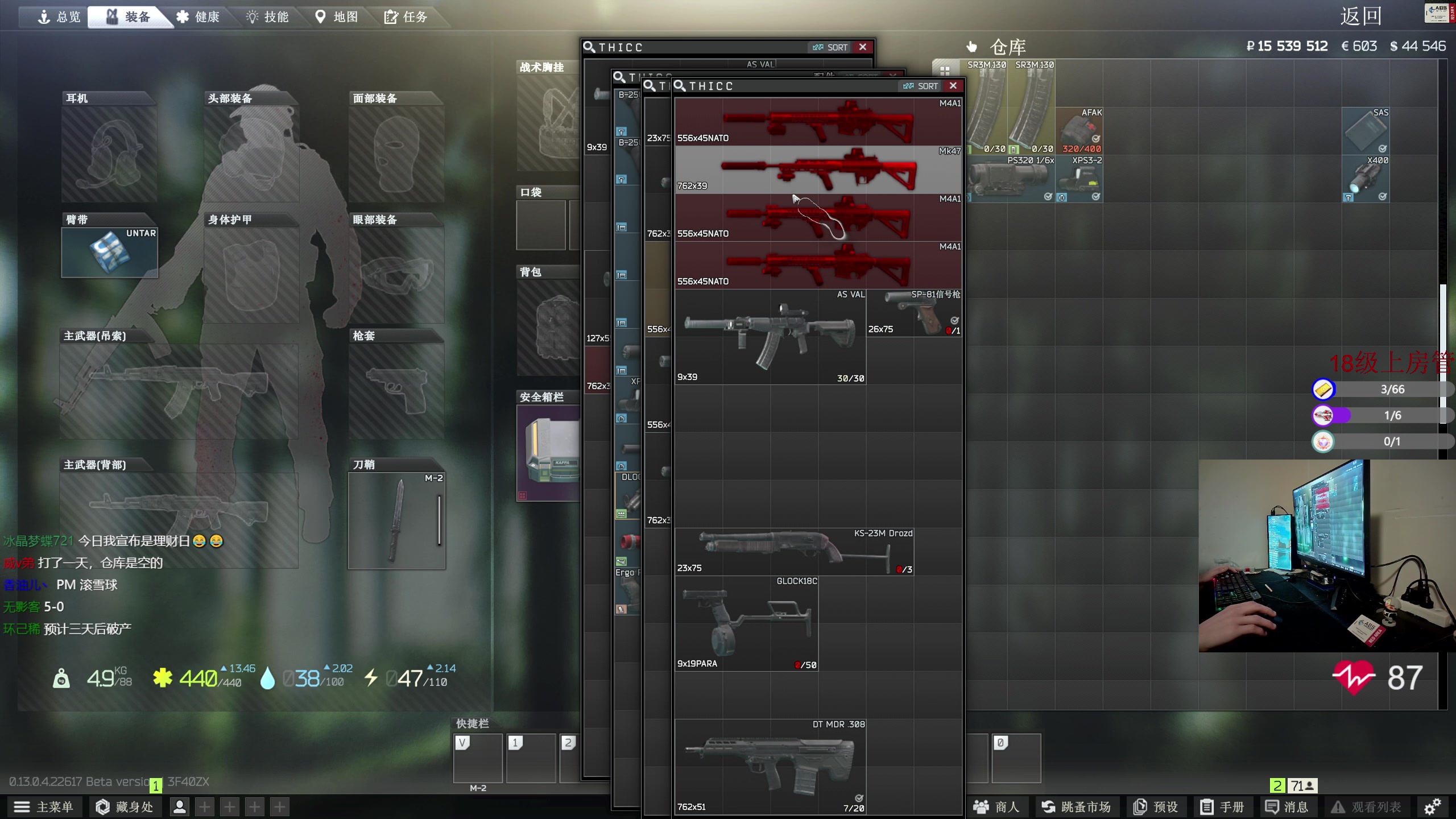Screen dimensions: 1456x819
Task: Open the settings gear icon
Action: point(1432,806)
